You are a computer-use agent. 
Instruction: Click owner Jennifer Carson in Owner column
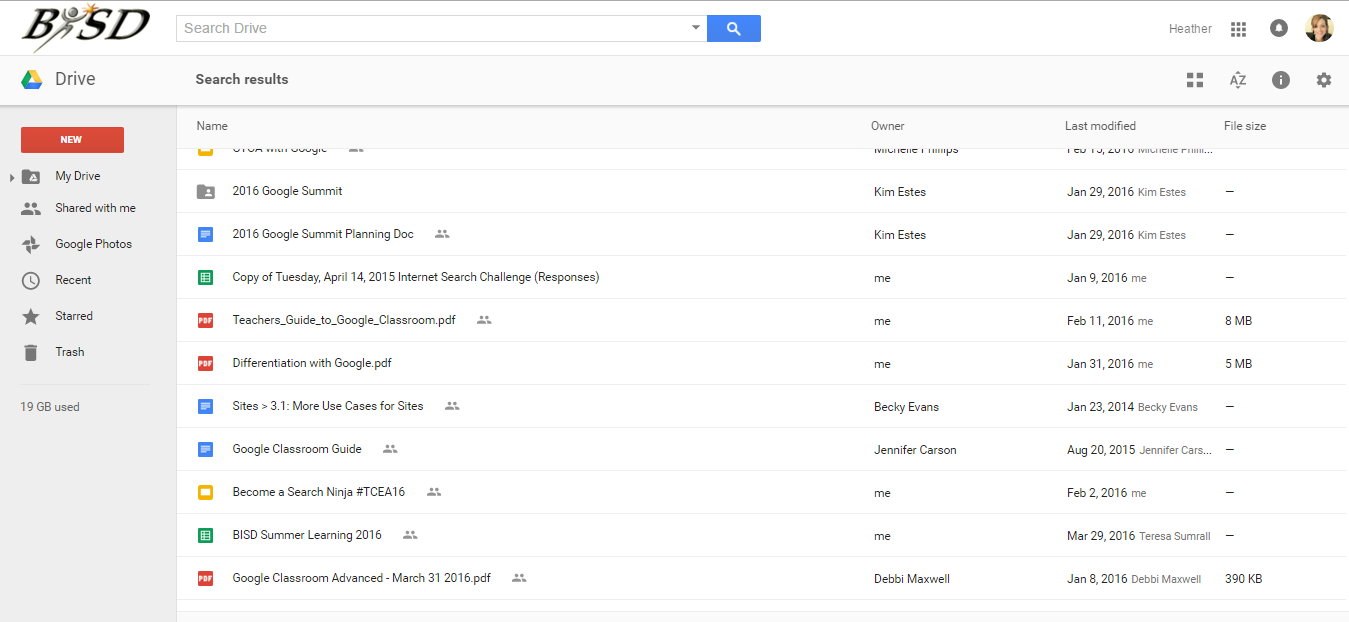click(x=915, y=450)
